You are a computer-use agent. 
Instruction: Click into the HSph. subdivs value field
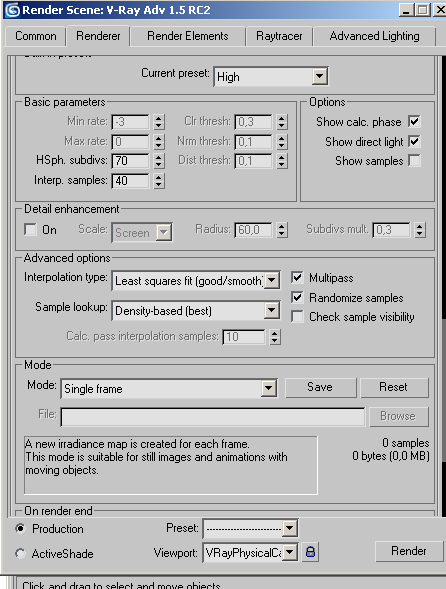click(x=130, y=161)
